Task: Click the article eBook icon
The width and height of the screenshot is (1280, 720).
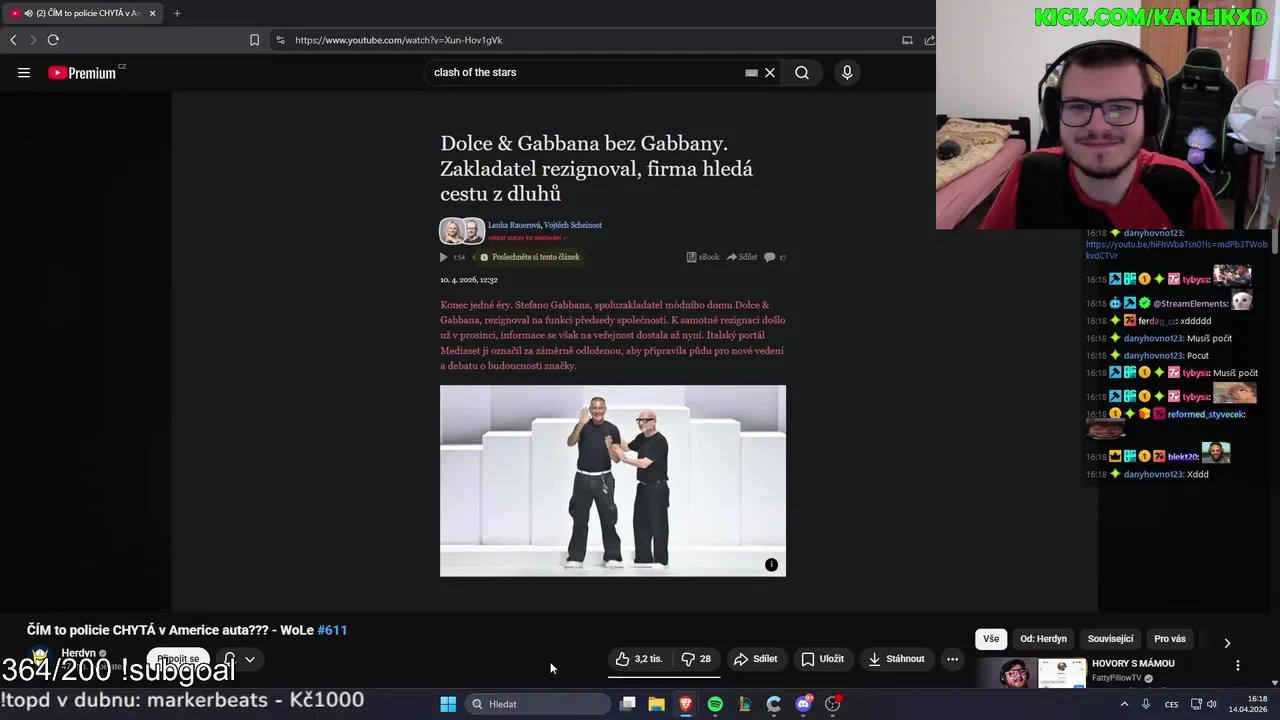Action: pyautogui.click(x=691, y=257)
